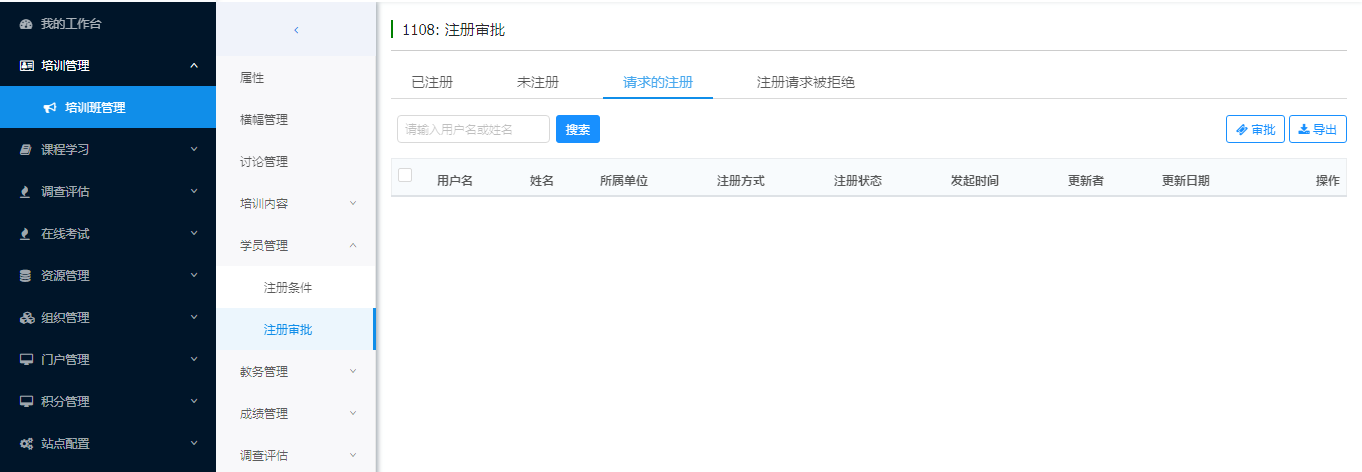Click the cubes icon beside 组织管理
Viewport: 1362px width, 472px height.
tap(27, 318)
